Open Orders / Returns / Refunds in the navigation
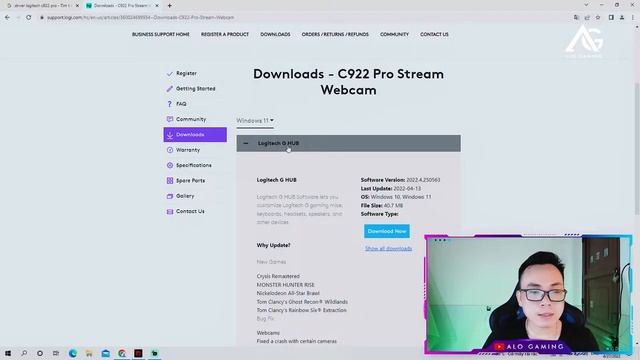Screen dimensions: 640x360 tap(335, 34)
